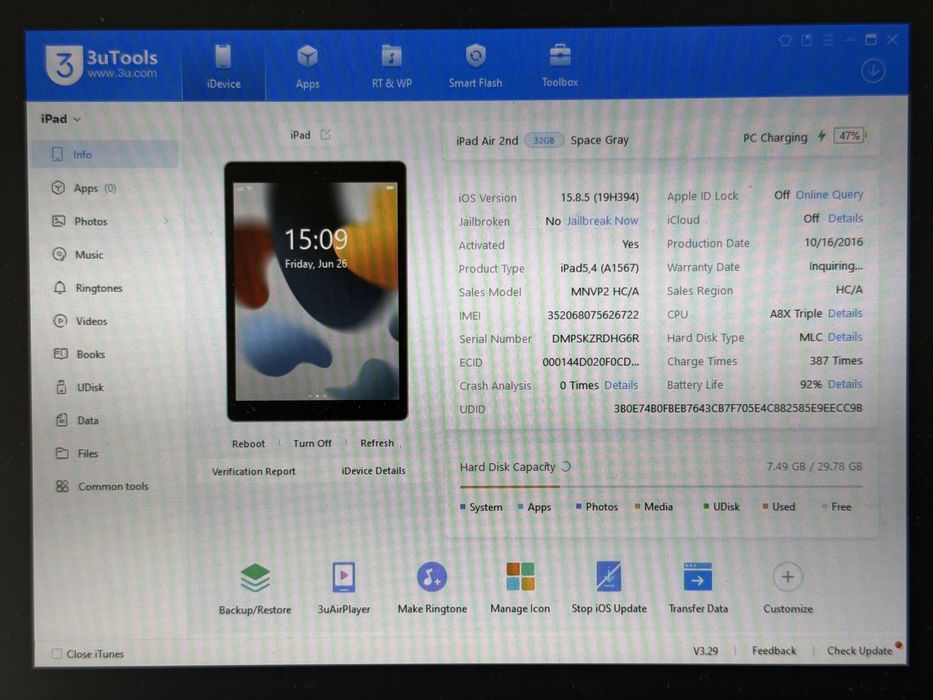Open Battery Life Details link
Screen dimensions: 933x700
point(845,384)
